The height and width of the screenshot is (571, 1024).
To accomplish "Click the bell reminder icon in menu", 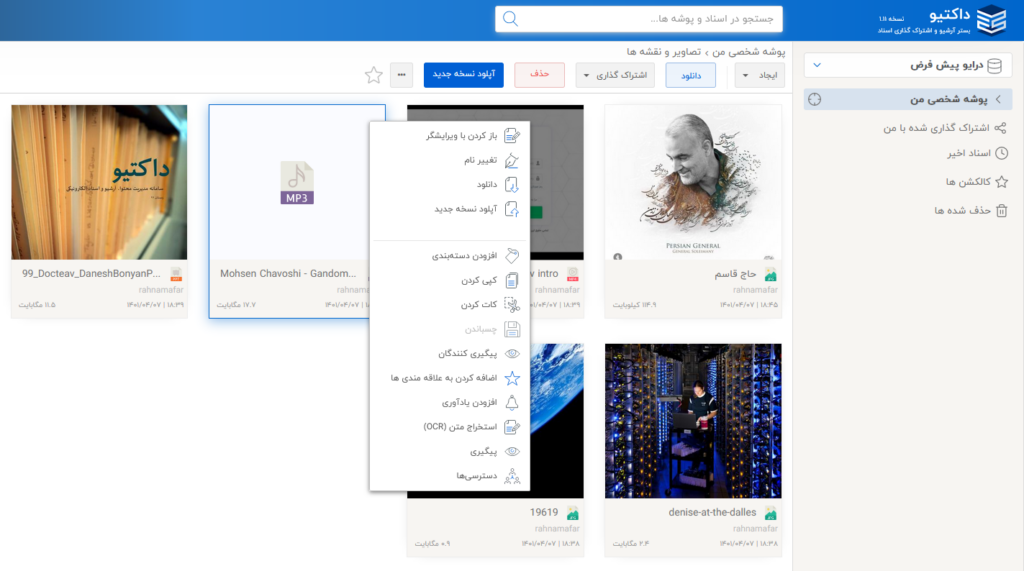I will click(512, 402).
